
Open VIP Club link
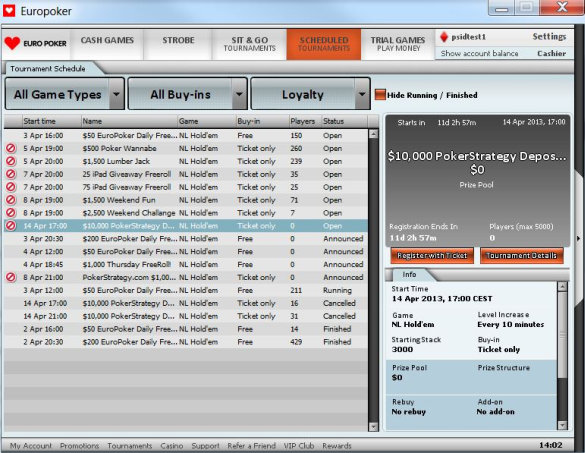tap(299, 446)
